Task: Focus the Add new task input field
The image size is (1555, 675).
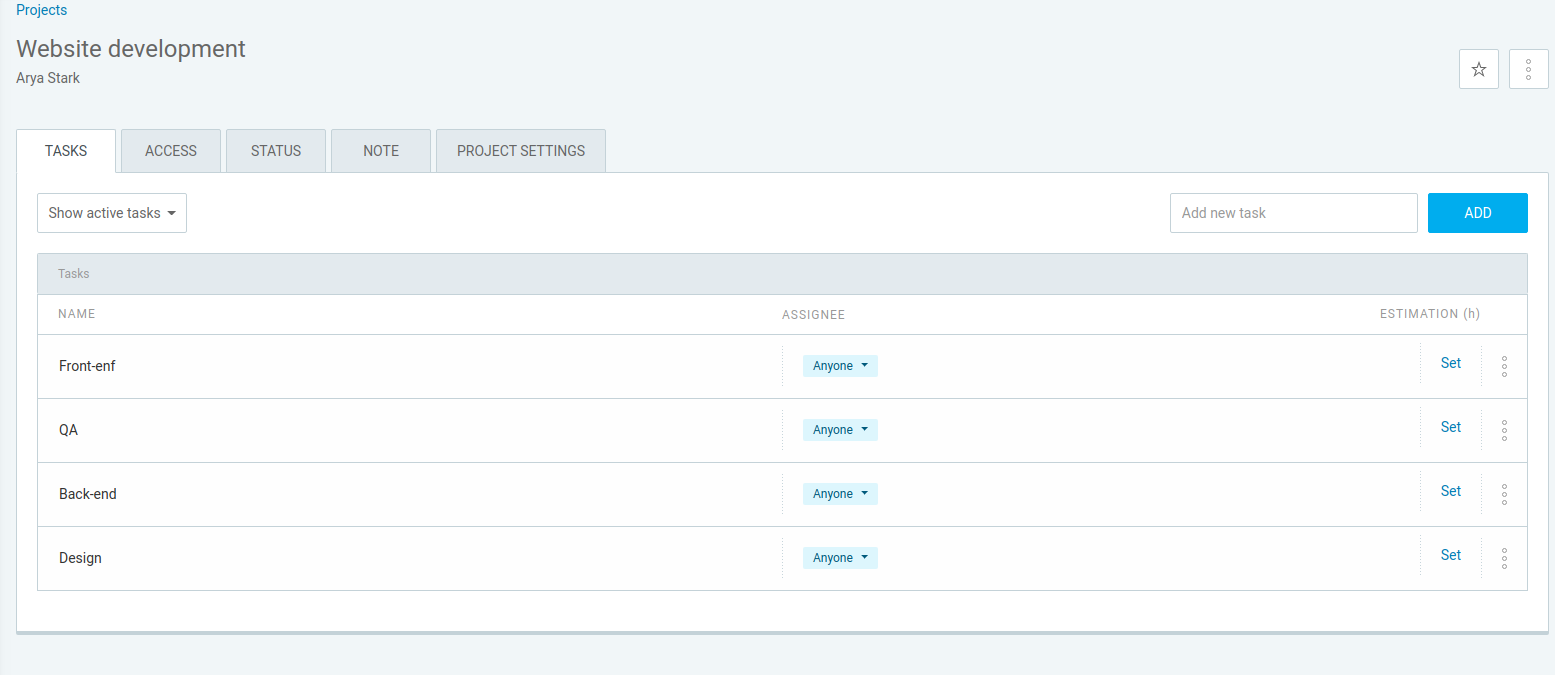Action: coord(1294,213)
